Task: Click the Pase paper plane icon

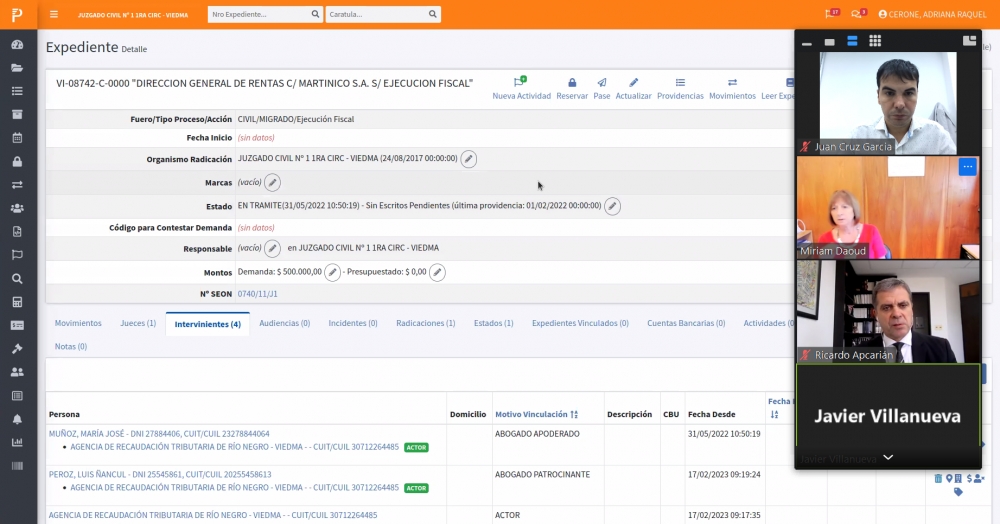Action: (601, 83)
